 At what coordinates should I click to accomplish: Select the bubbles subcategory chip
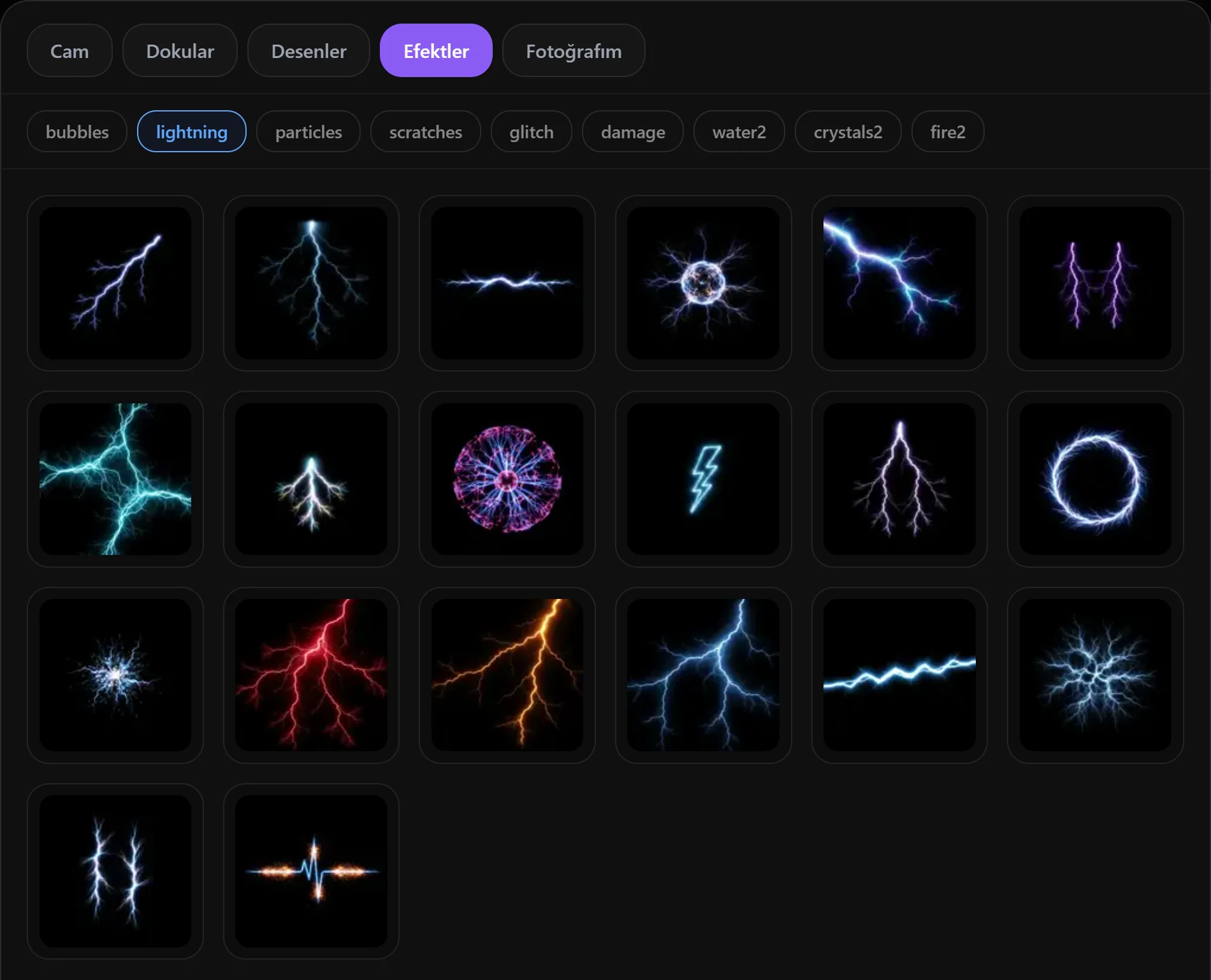[77, 131]
